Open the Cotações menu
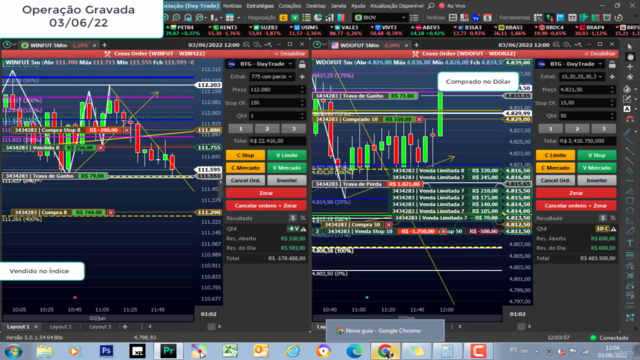The width and height of the screenshot is (640, 360). pos(289,6)
